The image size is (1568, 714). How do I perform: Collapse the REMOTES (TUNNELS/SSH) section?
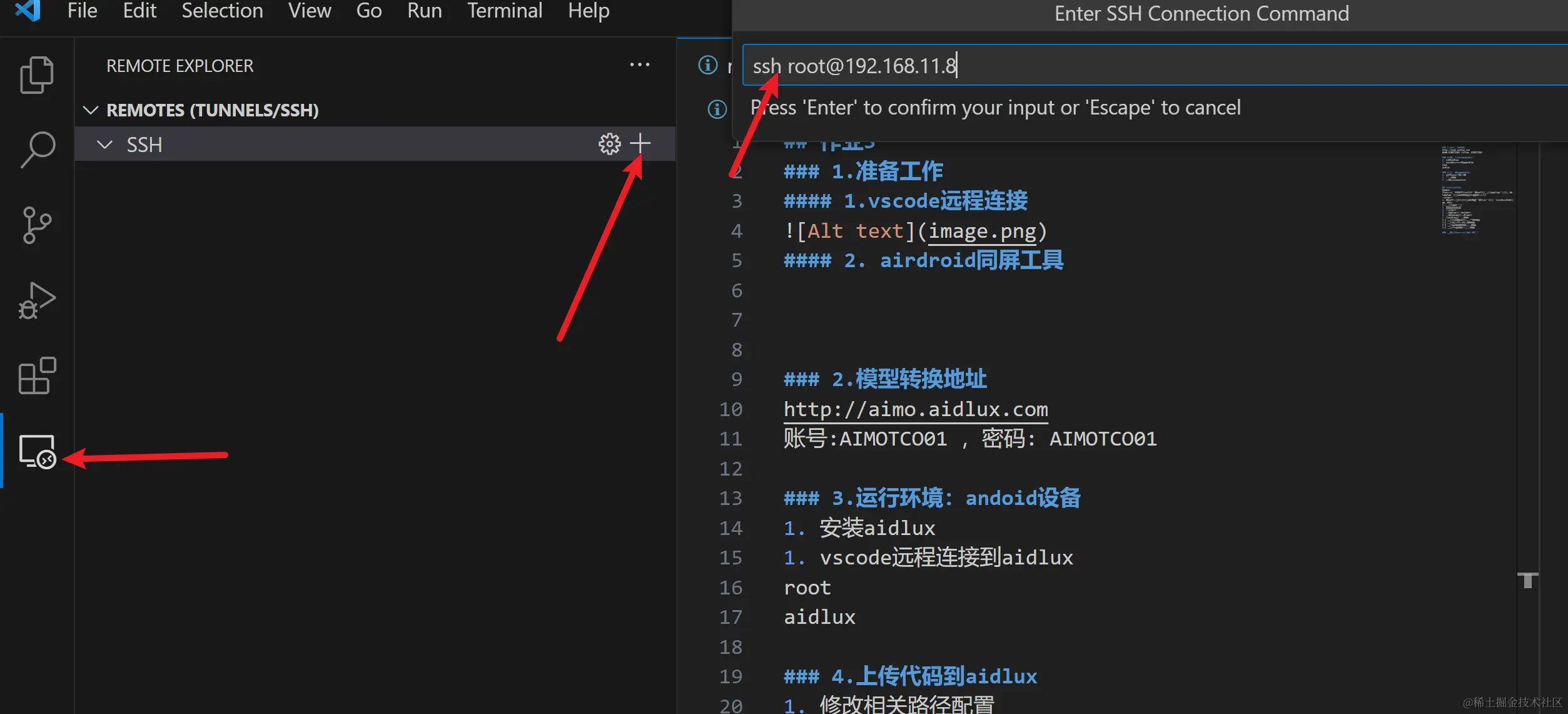pos(91,110)
